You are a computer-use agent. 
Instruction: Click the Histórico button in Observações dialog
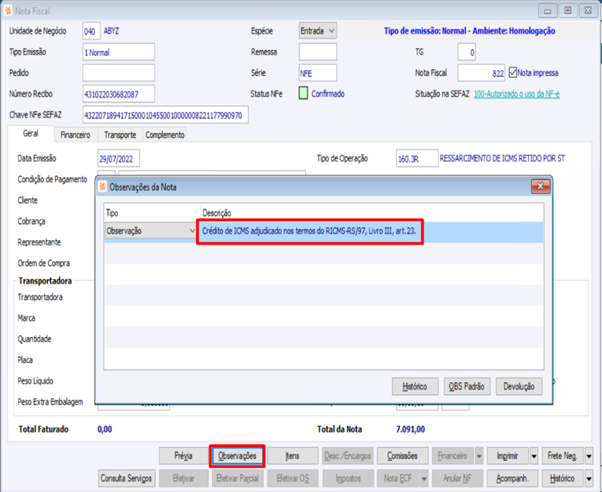click(415, 386)
